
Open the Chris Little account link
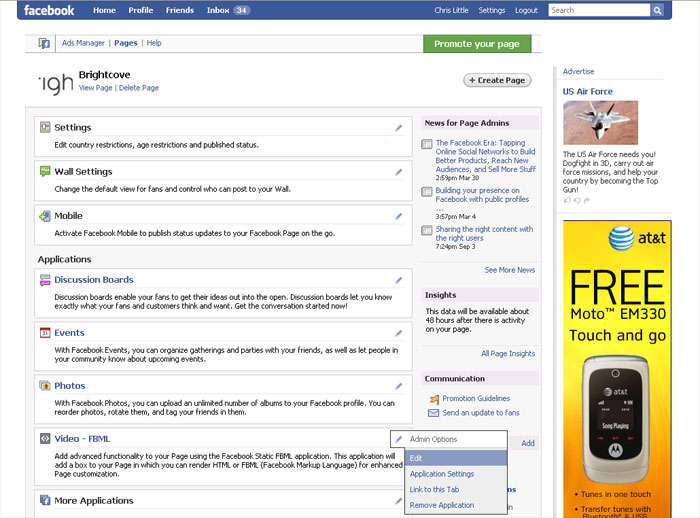pyautogui.click(x=451, y=10)
